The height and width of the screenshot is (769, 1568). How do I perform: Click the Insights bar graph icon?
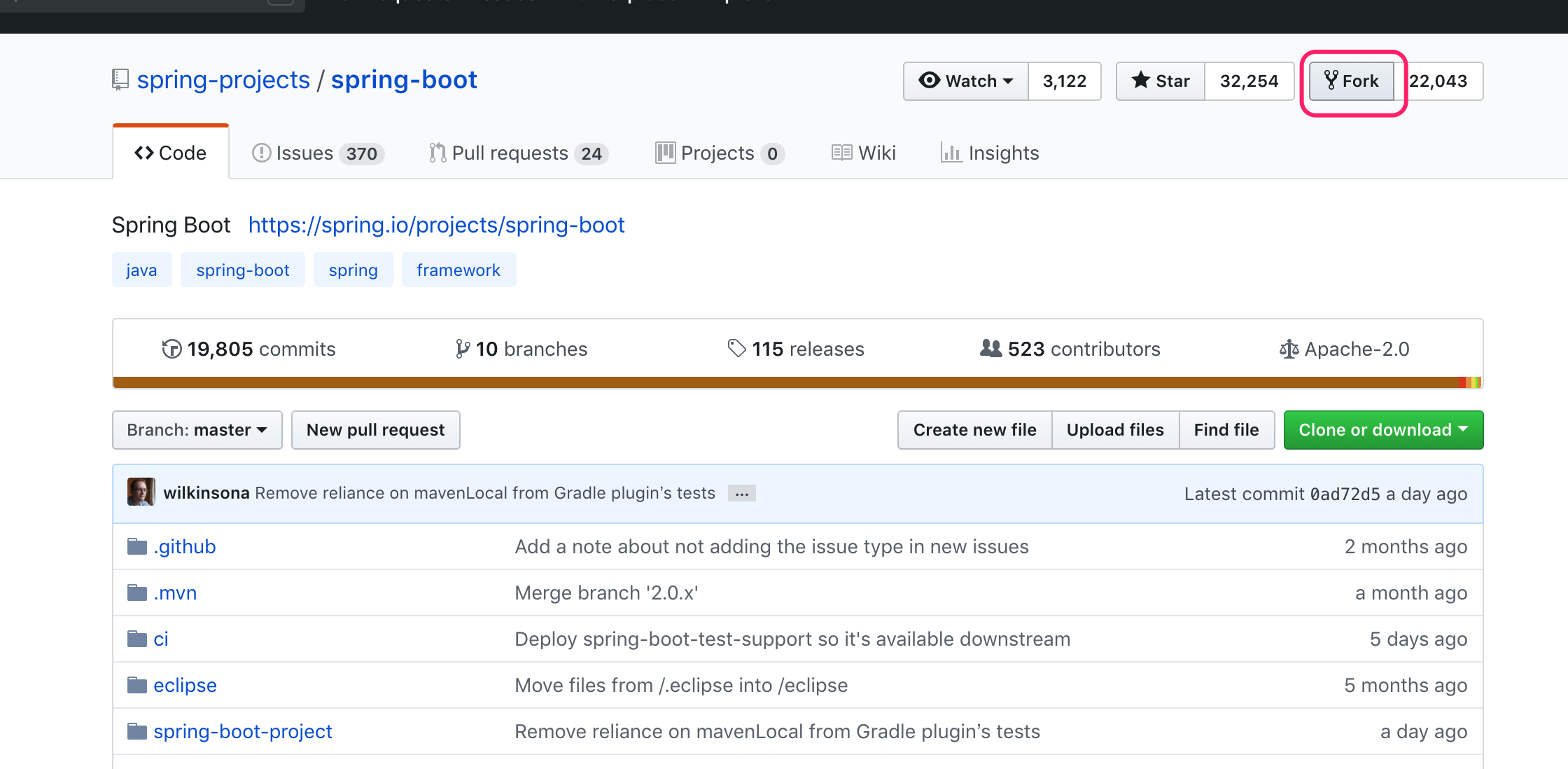(x=951, y=153)
